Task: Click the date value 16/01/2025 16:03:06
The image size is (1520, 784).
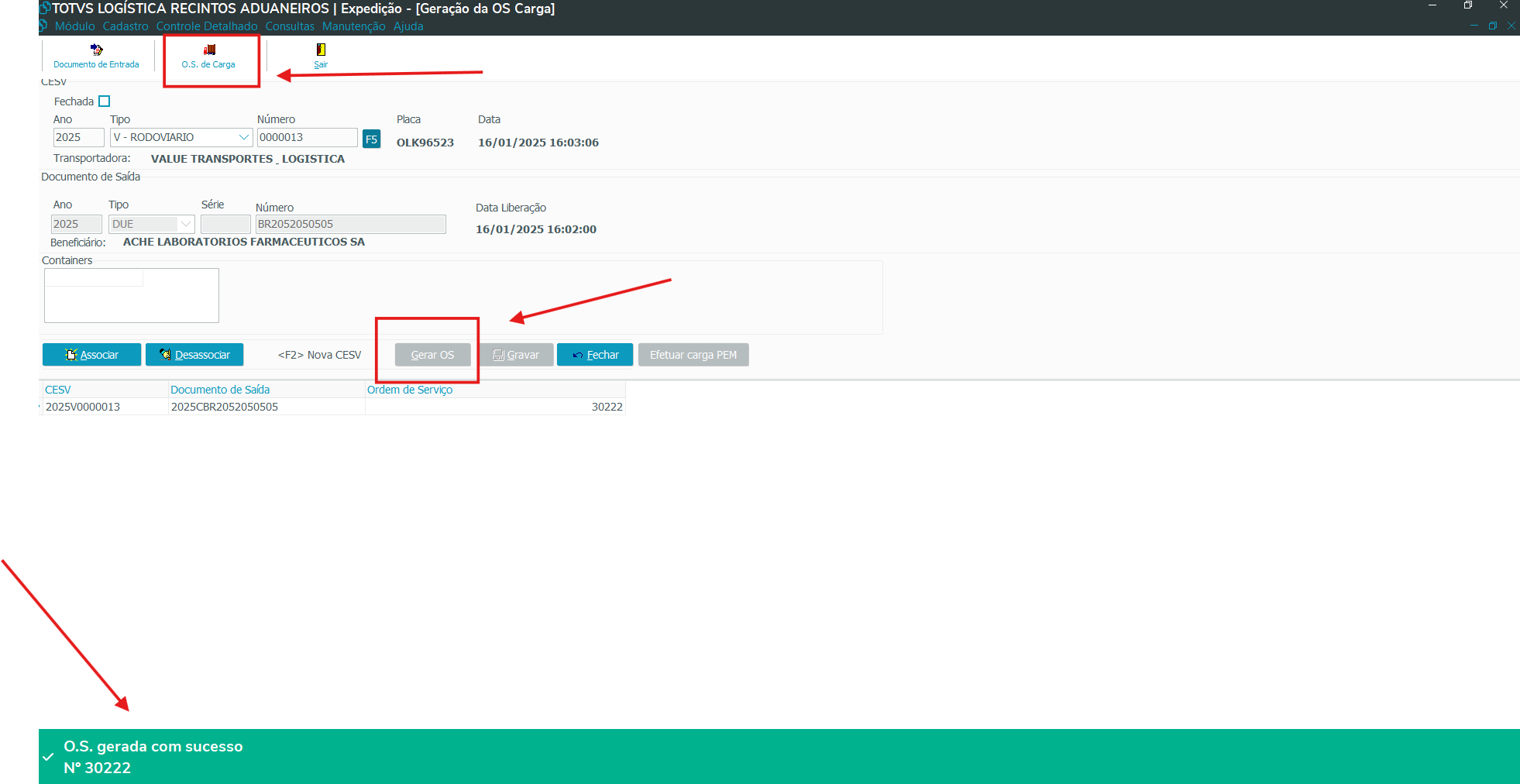Action: [x=538, y=143]
